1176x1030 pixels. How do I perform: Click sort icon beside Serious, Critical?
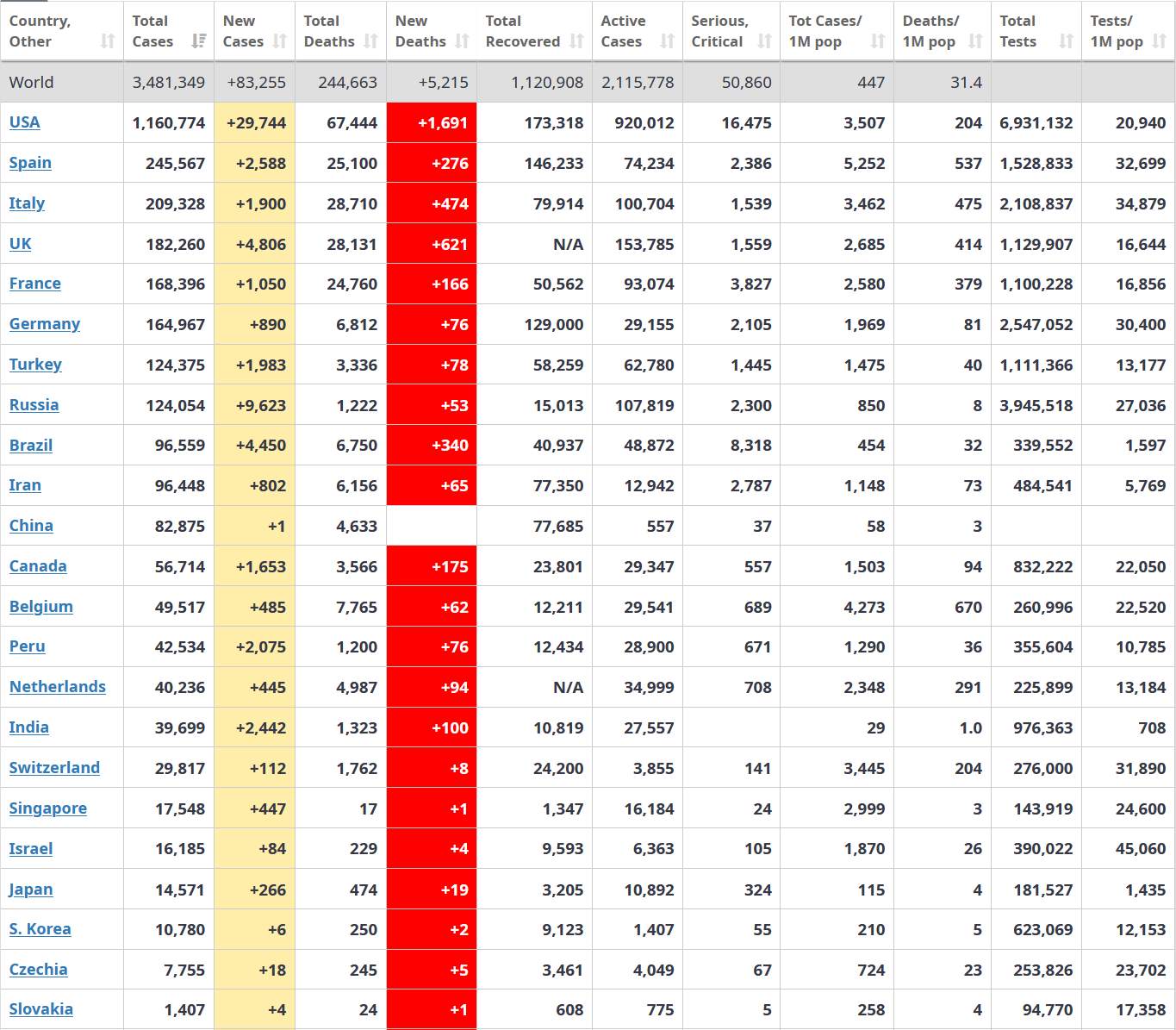point(765,41)
